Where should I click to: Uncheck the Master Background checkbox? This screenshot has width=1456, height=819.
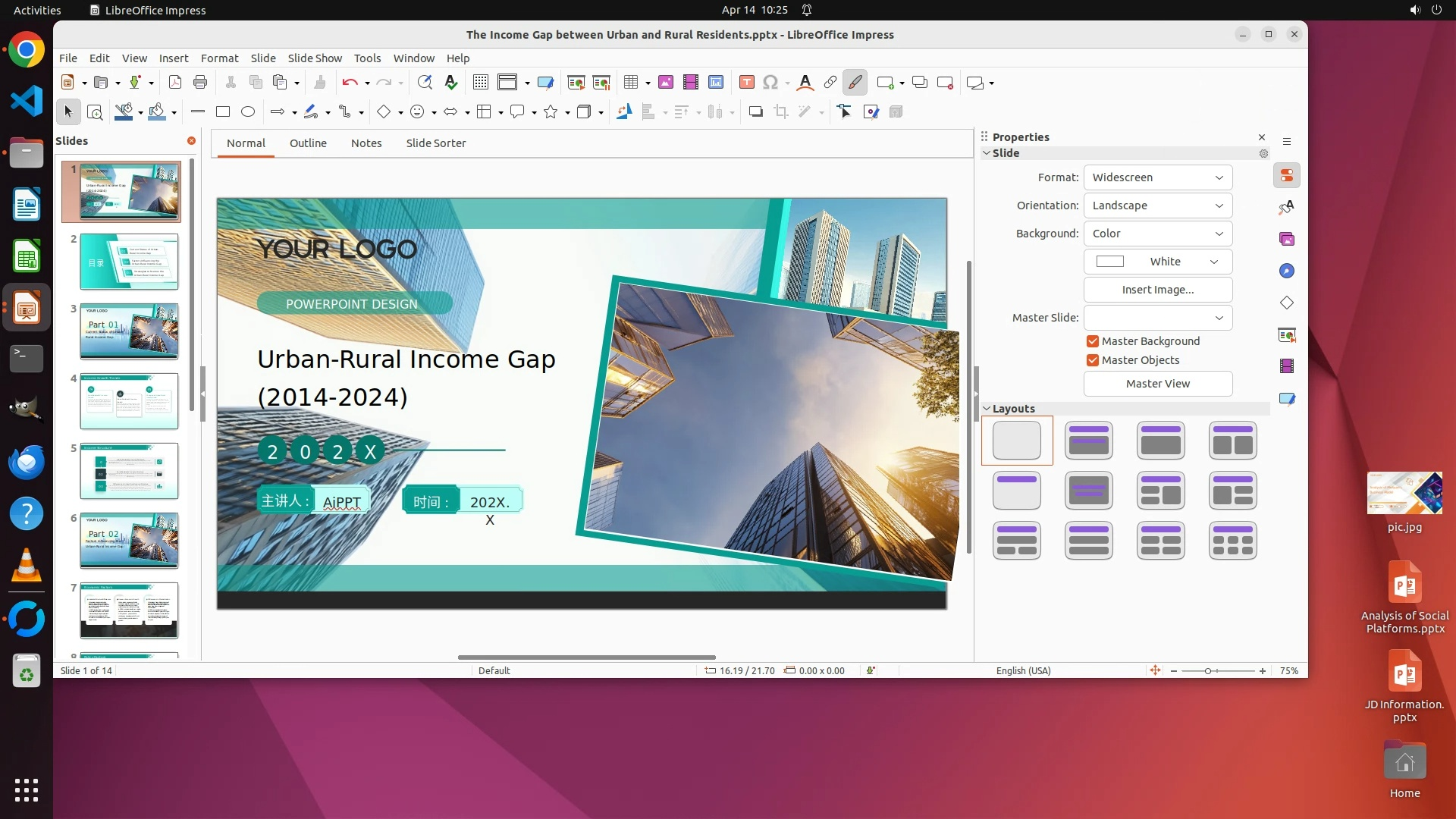coord(1093,341)
